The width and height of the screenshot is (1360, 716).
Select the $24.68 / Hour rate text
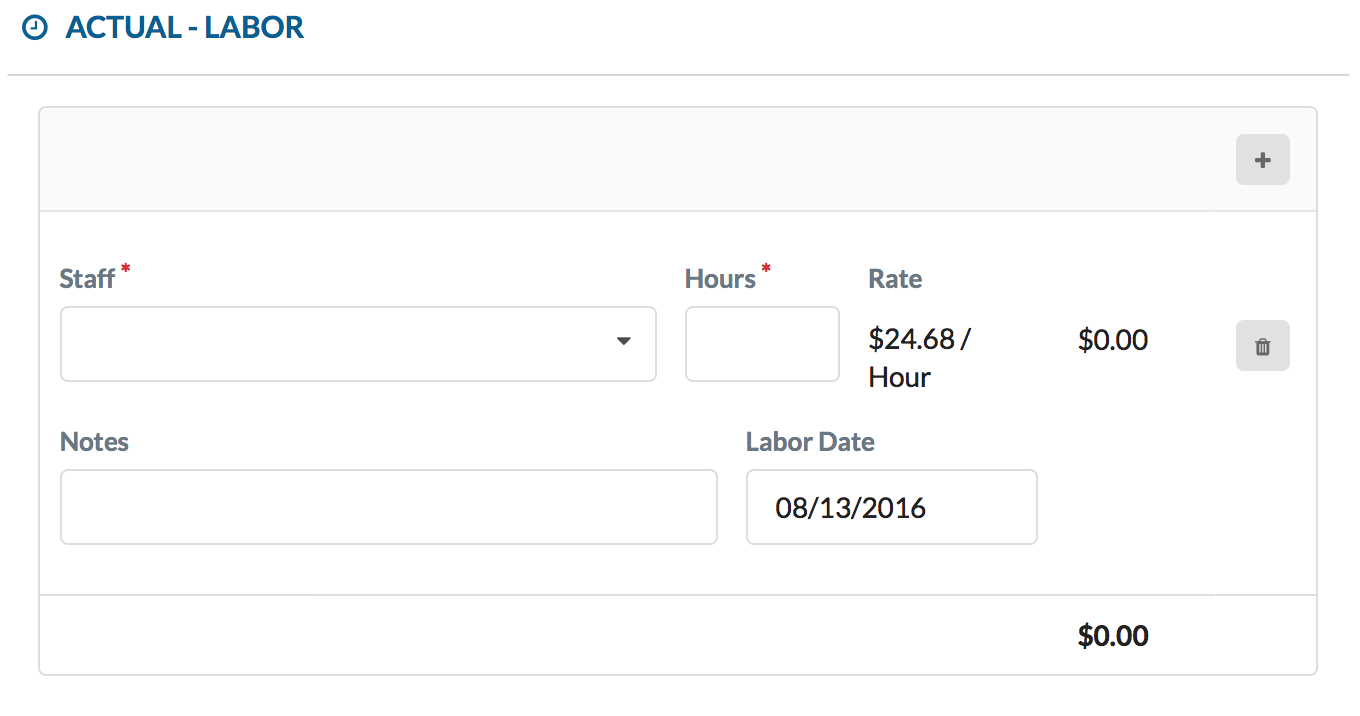pyautogui.click(x=920, y=358)
